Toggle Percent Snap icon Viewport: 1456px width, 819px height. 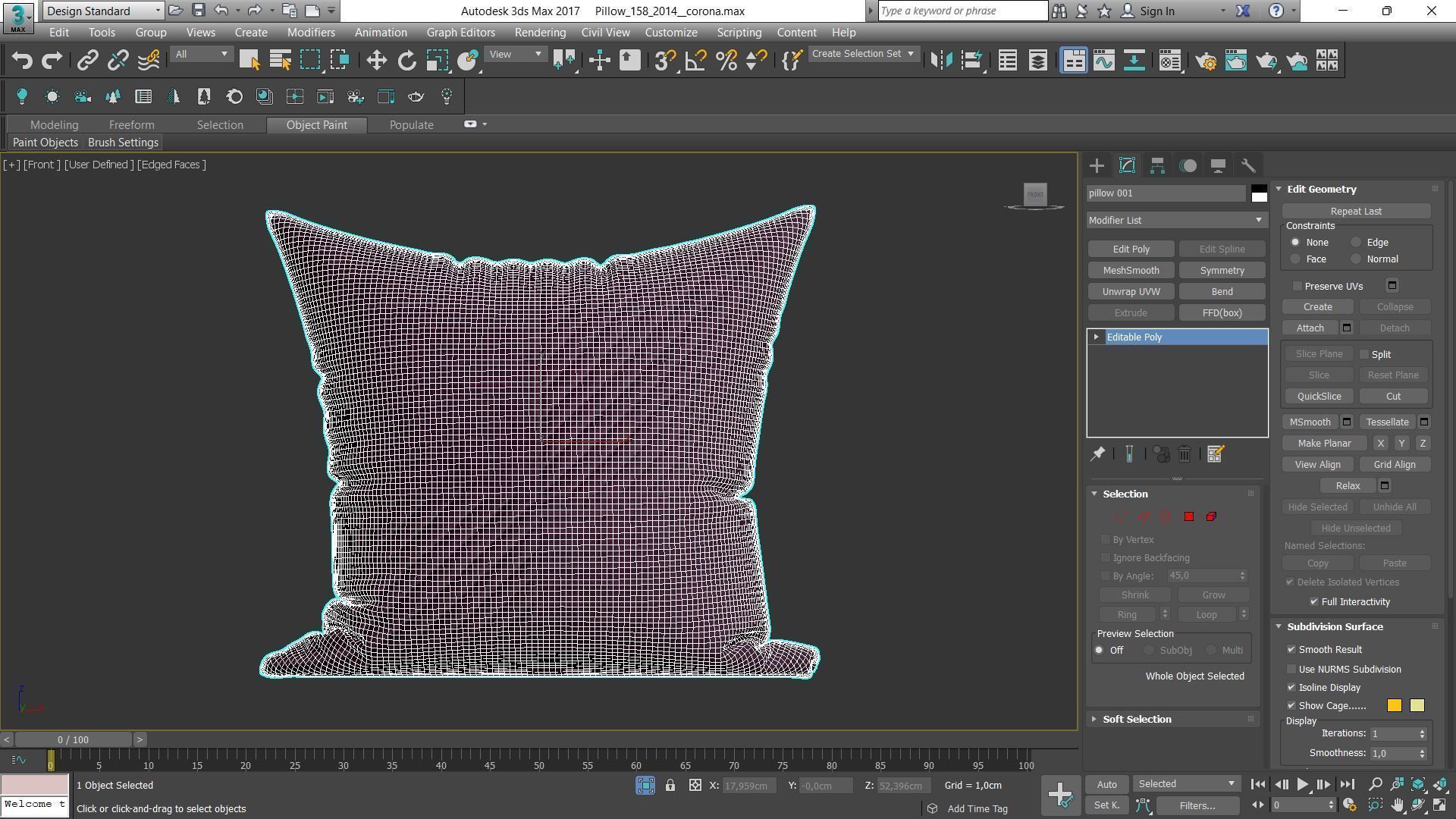pyautogui.click(x=726, y=61)
